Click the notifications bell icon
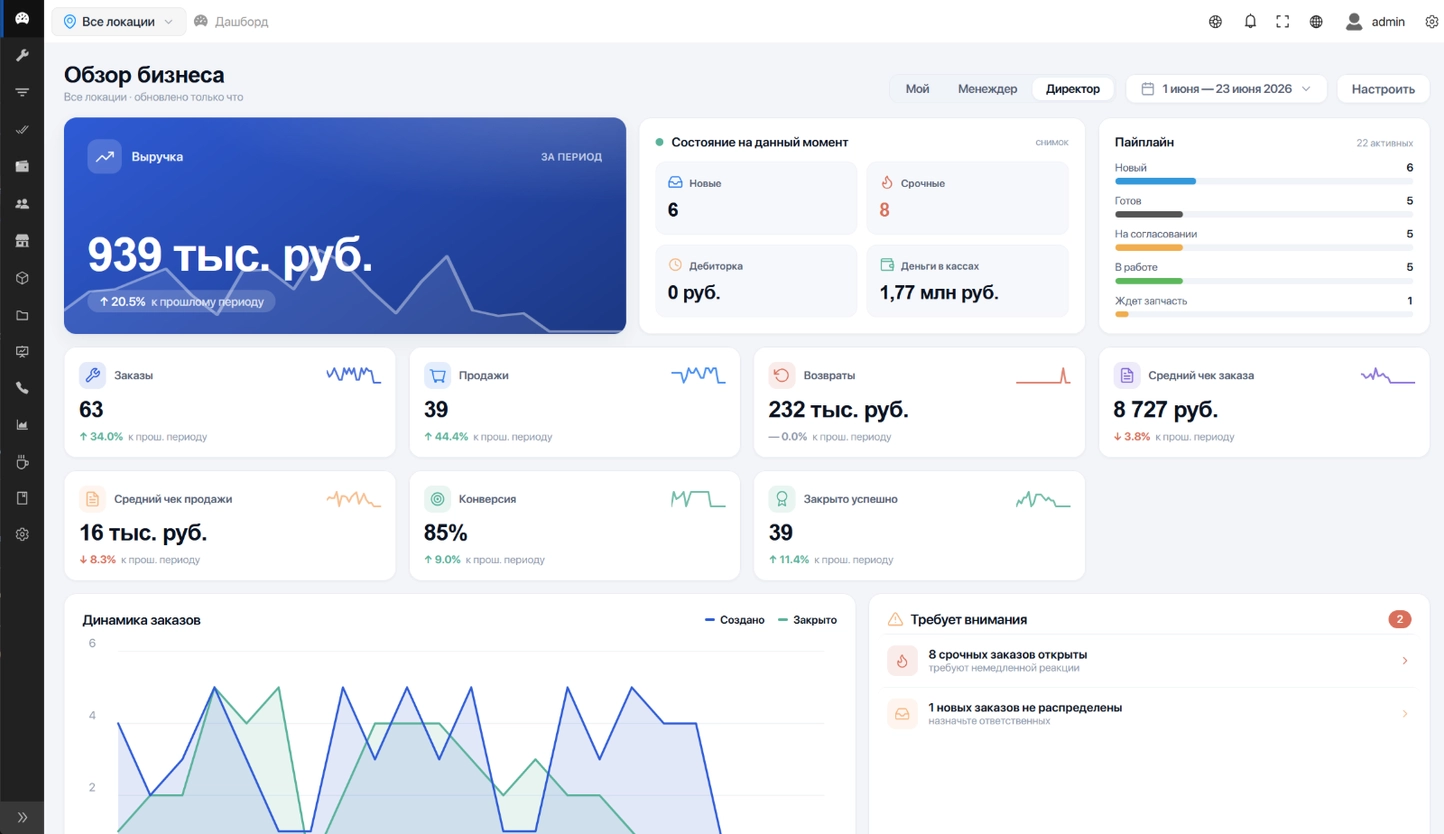This screenshot has height=834, width=1444. click(1250, 21)
